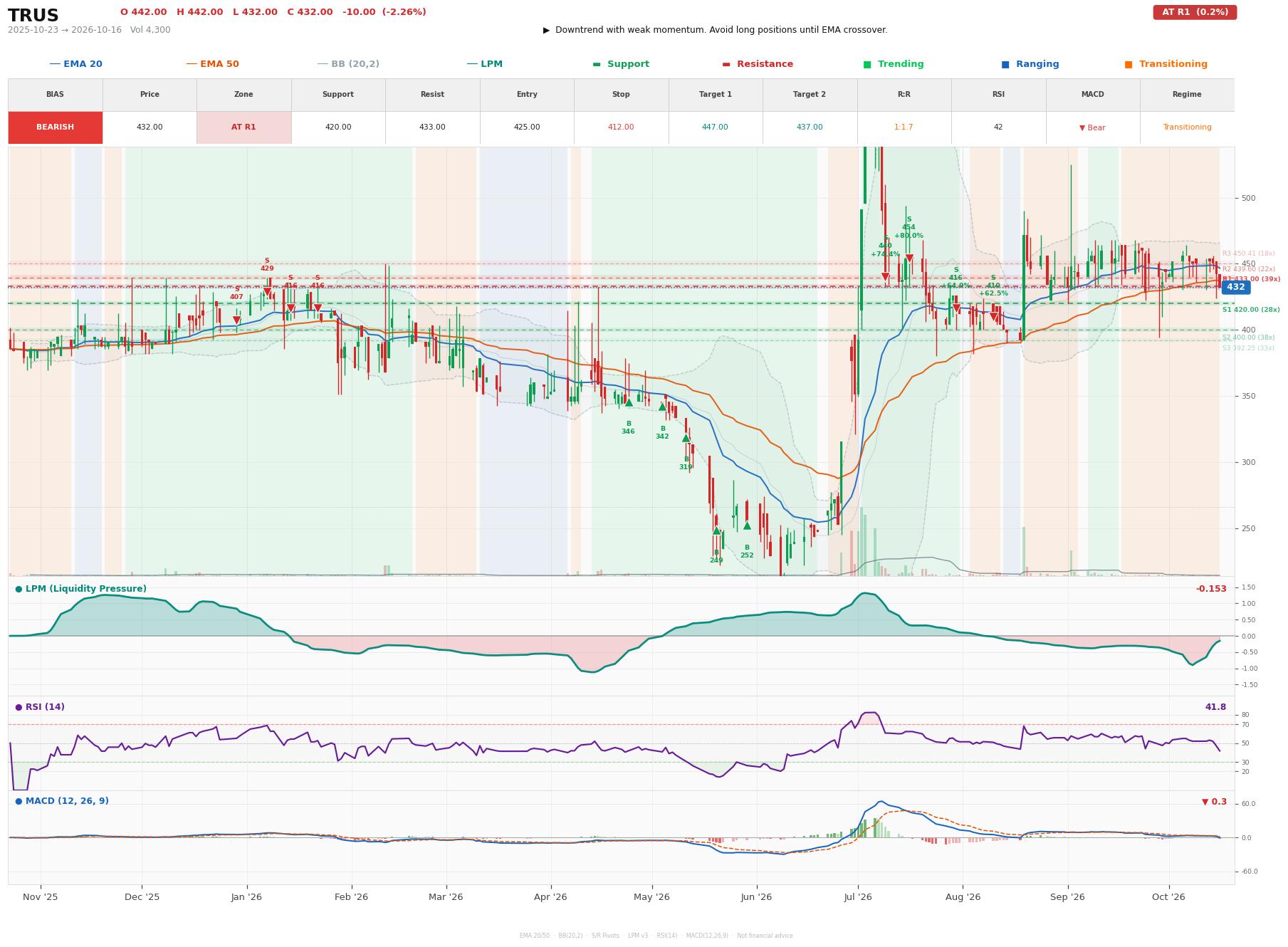Click the S 429 sell marker
The image size is (1288, 947).
click(x=267, y=292)
